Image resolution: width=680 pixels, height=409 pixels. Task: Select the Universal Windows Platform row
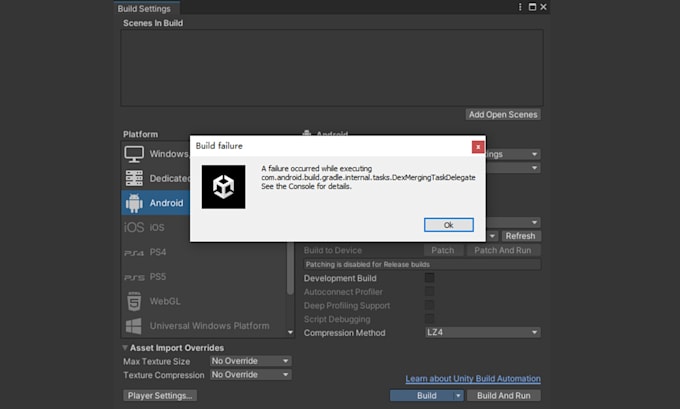tap(204, 326)
